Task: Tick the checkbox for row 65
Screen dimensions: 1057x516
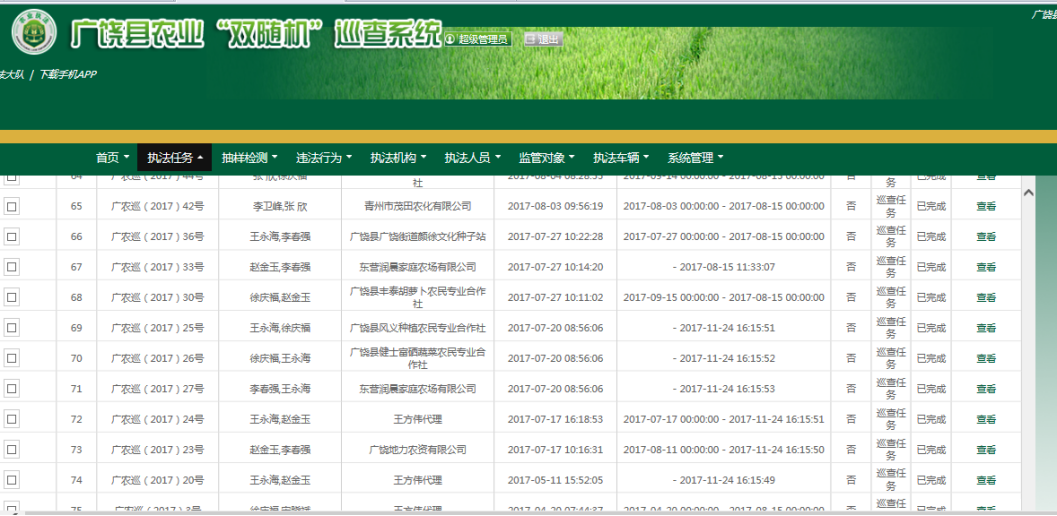Action: tap(12, 206)
